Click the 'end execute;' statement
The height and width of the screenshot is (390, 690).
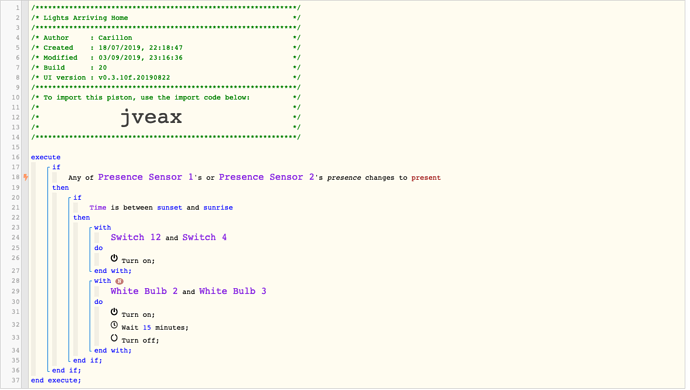56,380
